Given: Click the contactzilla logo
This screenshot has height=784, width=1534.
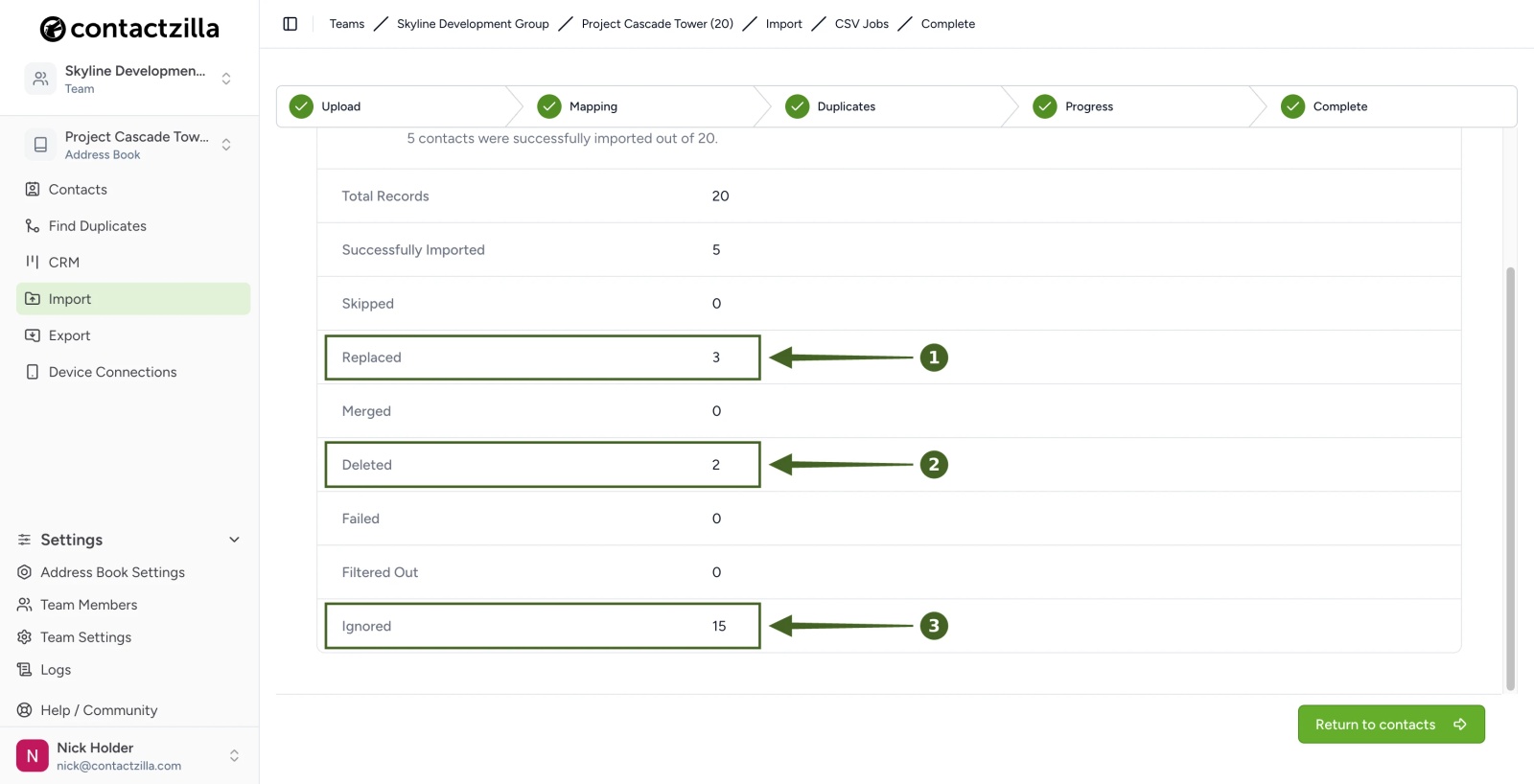Looking at the screenshot, I should click(129, 29).
